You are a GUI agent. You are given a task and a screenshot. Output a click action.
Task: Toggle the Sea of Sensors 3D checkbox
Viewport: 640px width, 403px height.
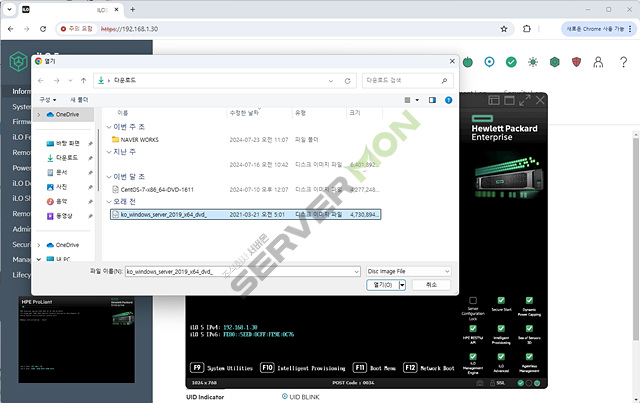[x=529, y=329]
